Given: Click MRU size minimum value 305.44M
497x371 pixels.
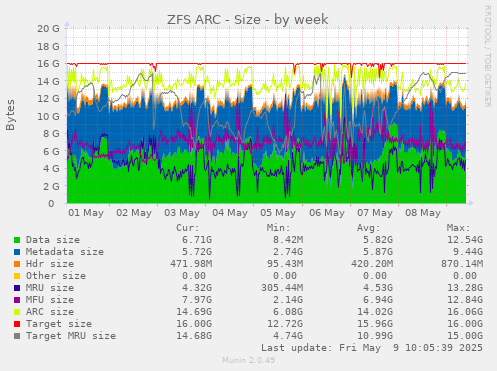Looking at the screenshot, I should click(282, 288).
